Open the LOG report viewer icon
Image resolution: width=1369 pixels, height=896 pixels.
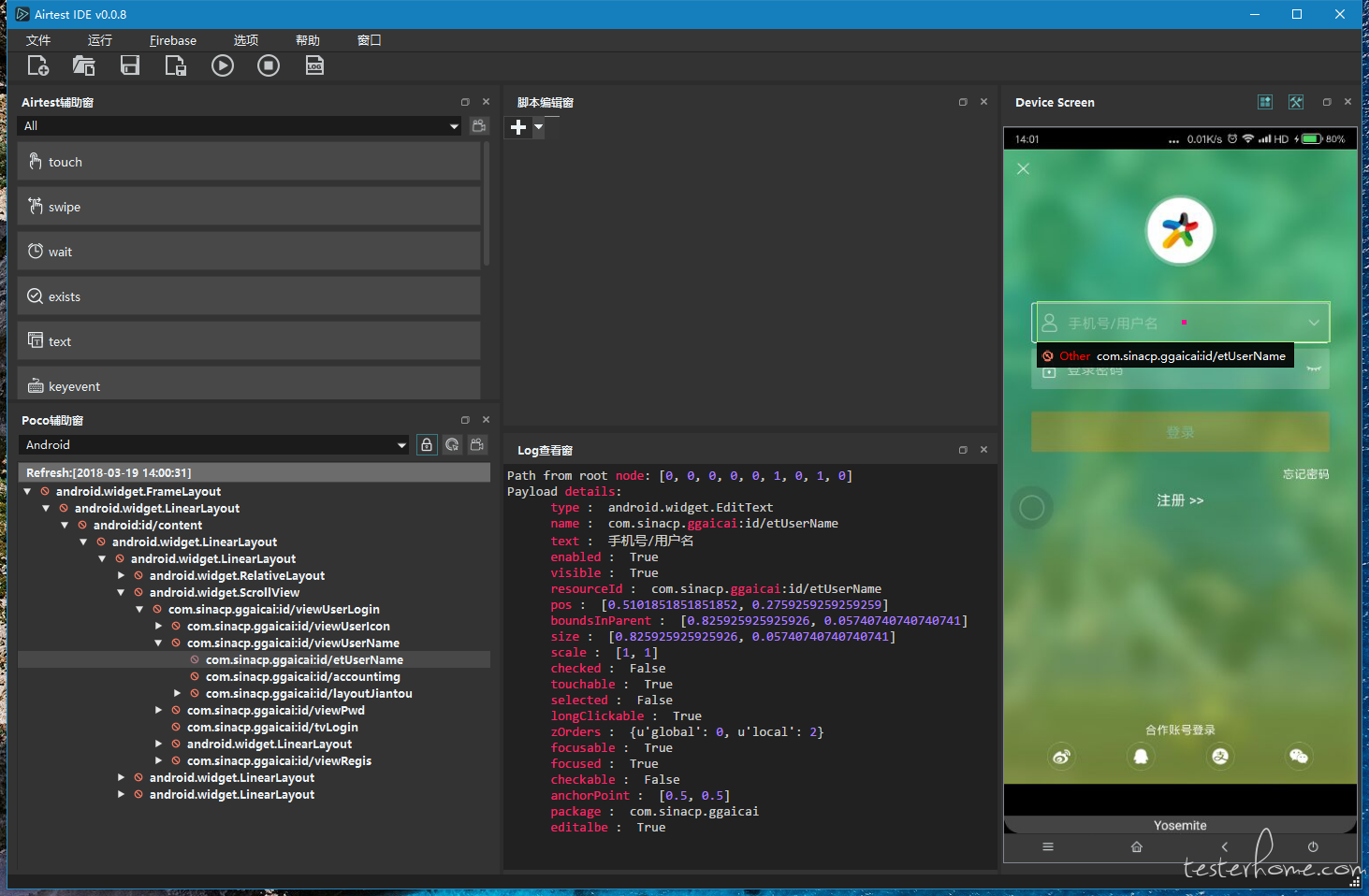click(314, 65)
